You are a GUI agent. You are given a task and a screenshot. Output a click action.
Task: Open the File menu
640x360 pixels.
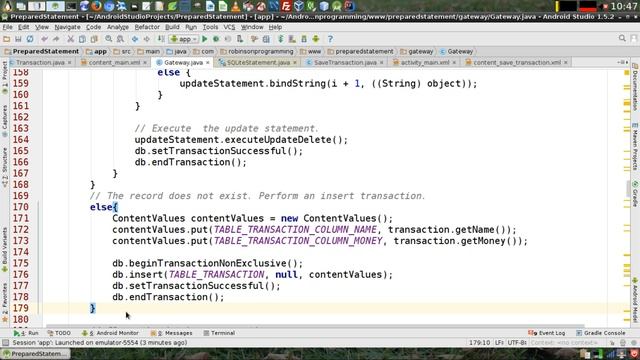click(x=7, y=27)
